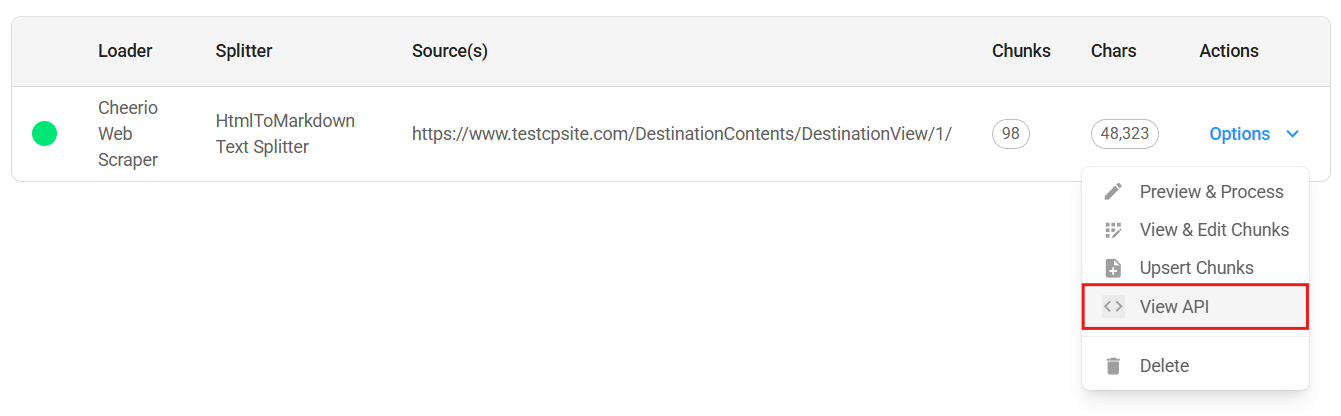Choose Preview & Process from the options menu
This screenshot has width=1341, height=416.
click(x=1211, y=192)
